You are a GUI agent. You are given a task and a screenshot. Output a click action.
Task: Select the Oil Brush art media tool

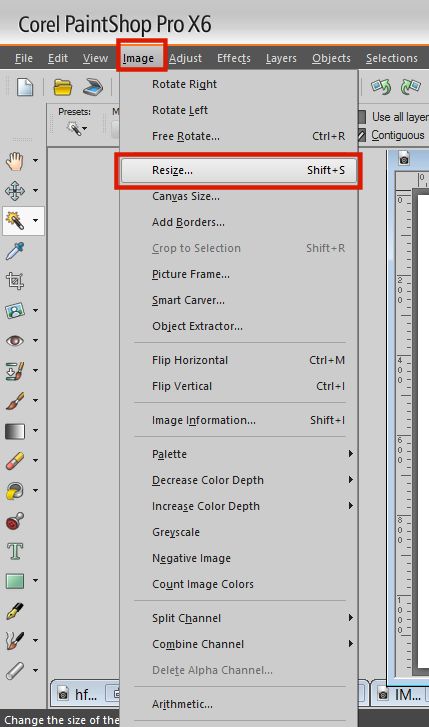click(x=15, y=641)
